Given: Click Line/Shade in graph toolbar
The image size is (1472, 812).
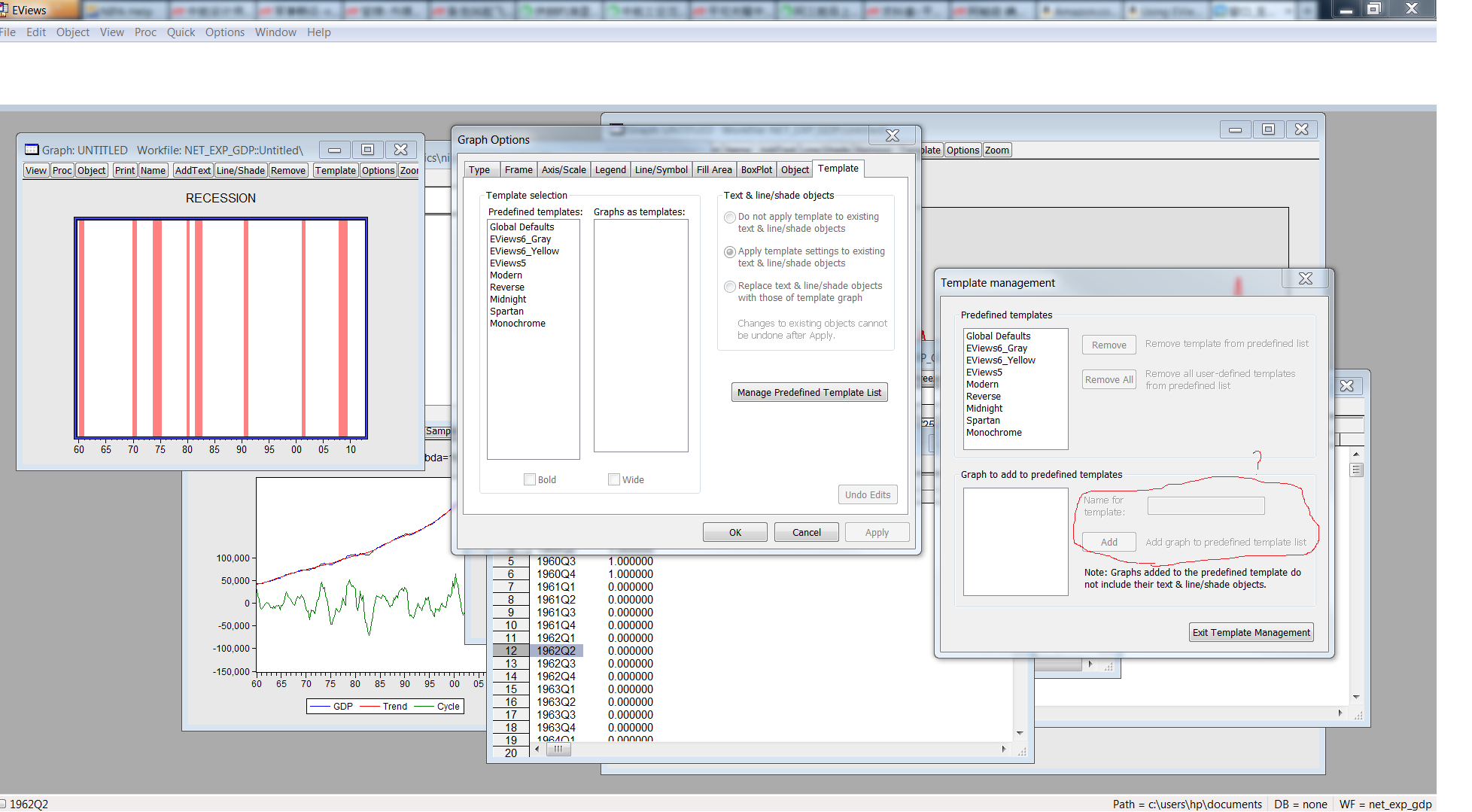Looking at the screenshot, I should (240, 171).
